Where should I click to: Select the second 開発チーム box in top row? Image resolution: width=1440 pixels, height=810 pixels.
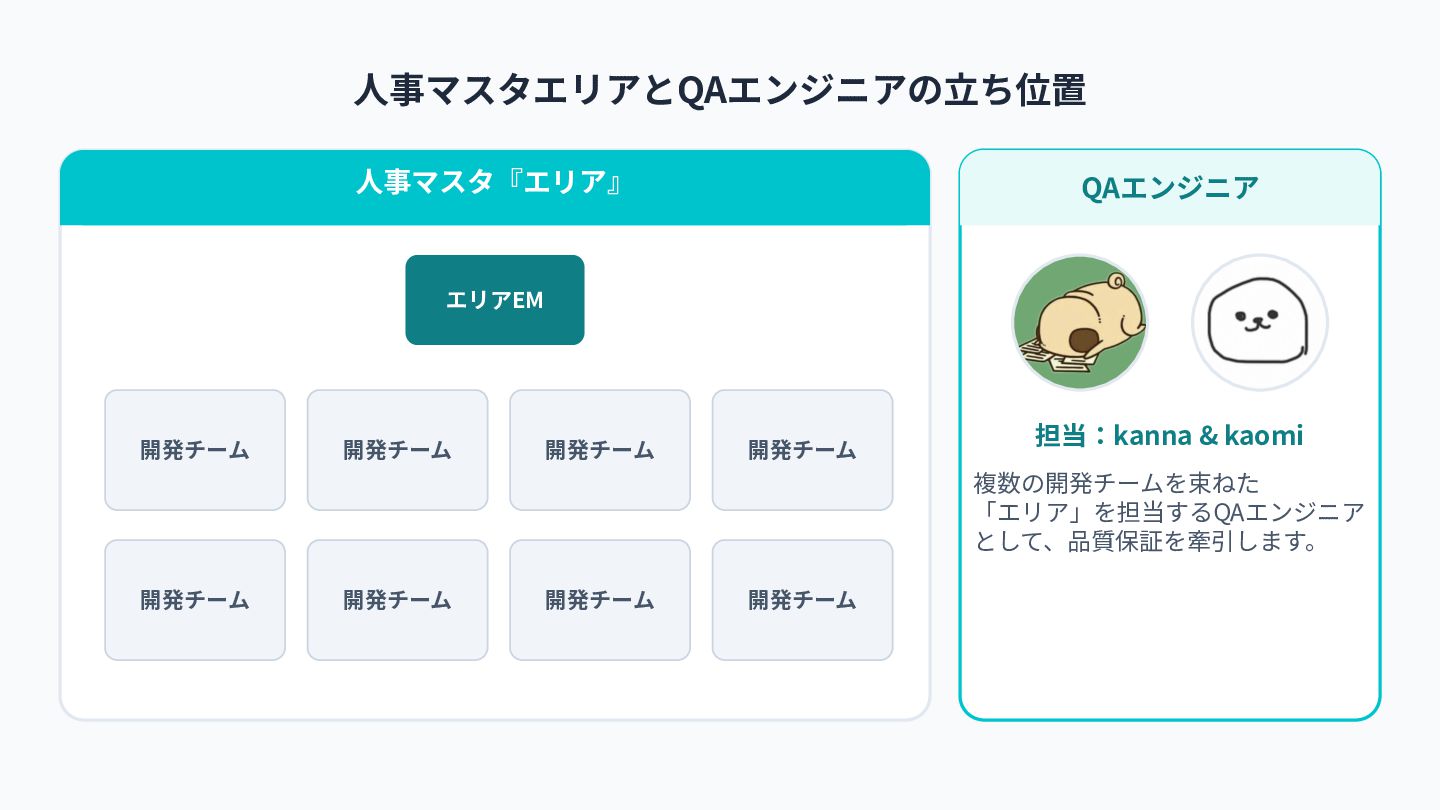click(397, 450)
